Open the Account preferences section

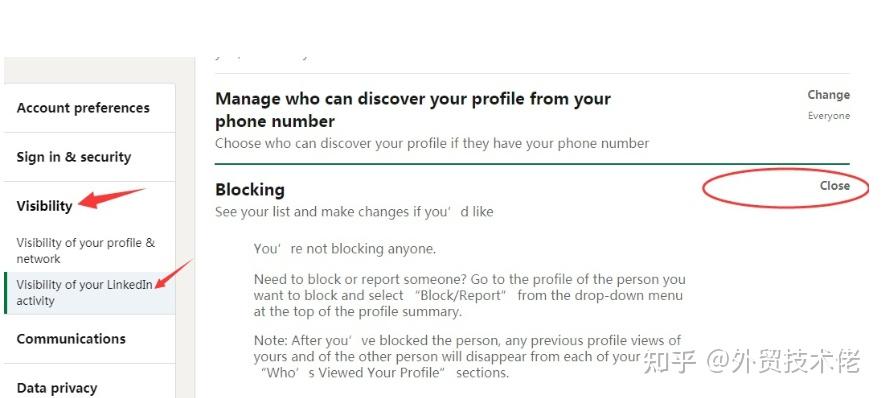point(83,108)
